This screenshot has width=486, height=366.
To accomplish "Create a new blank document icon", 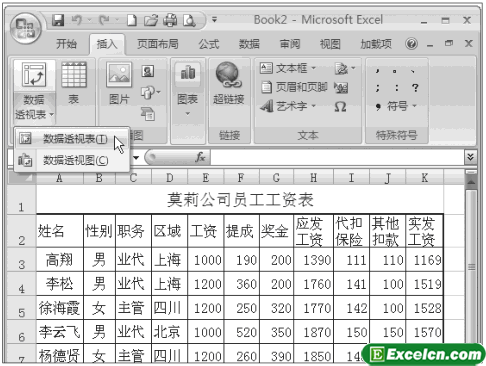I will (x=132, y=21).
